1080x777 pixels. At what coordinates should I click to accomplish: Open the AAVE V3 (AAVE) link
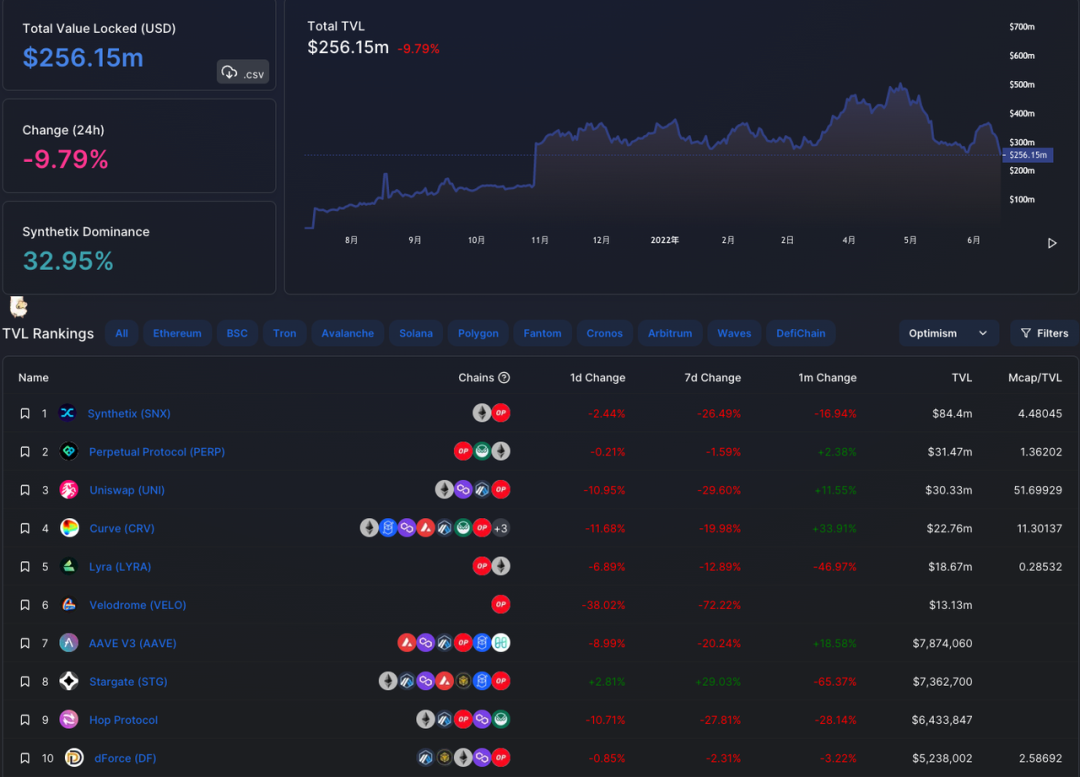point(132,643)
